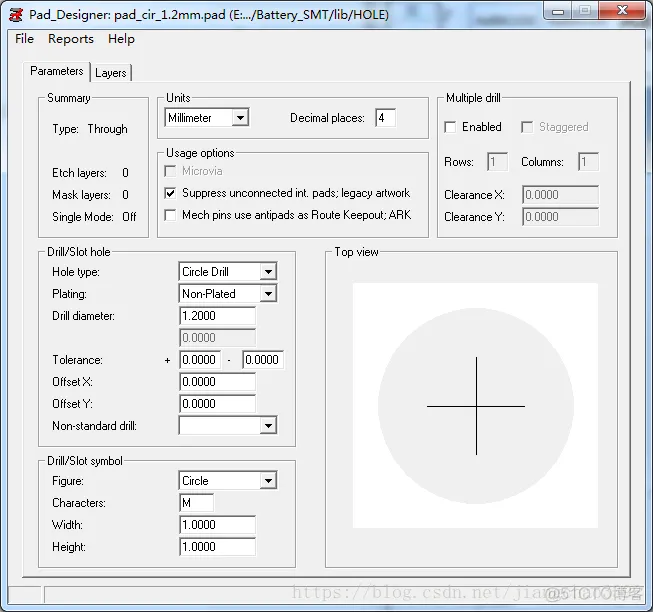Click the pad preview in Top view
This screenshot has height=612, width=653.
(476, 406)
